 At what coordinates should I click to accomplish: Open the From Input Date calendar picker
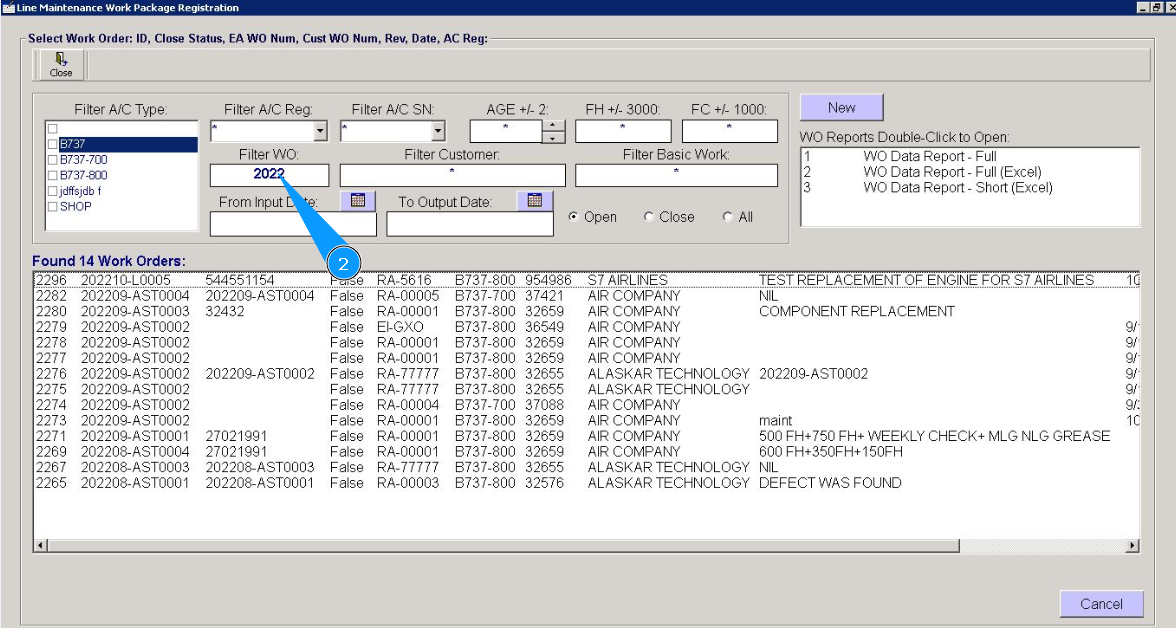tap(358, 201)
